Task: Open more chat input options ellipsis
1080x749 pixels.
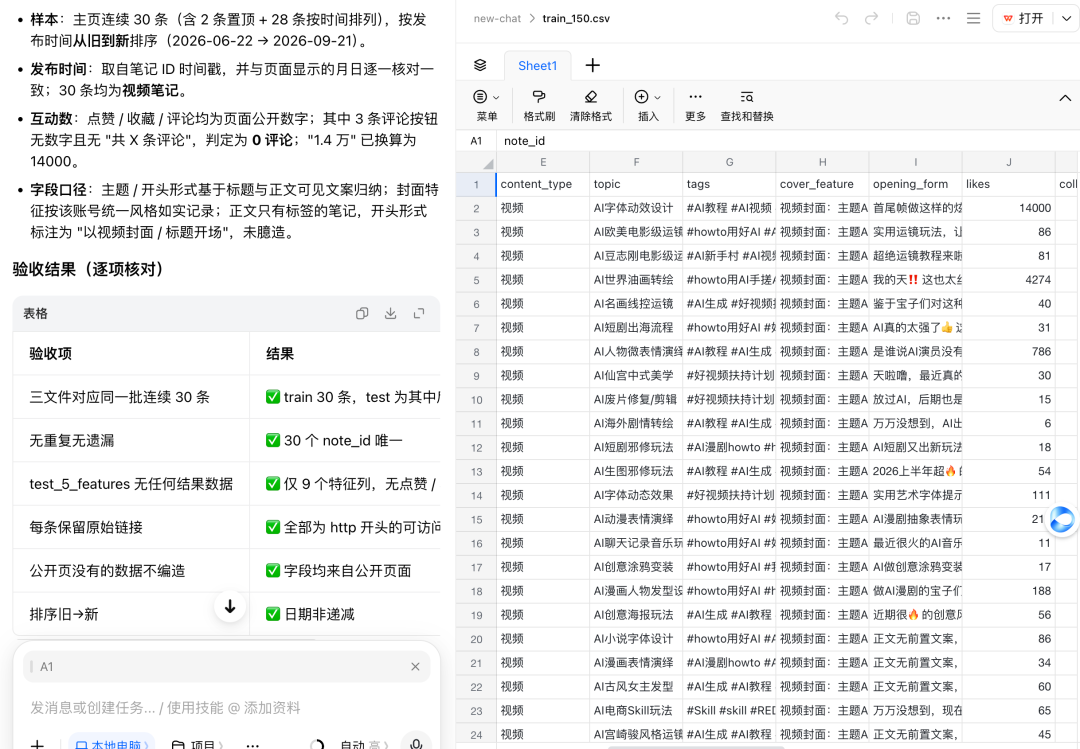Action: coord(253,744)
